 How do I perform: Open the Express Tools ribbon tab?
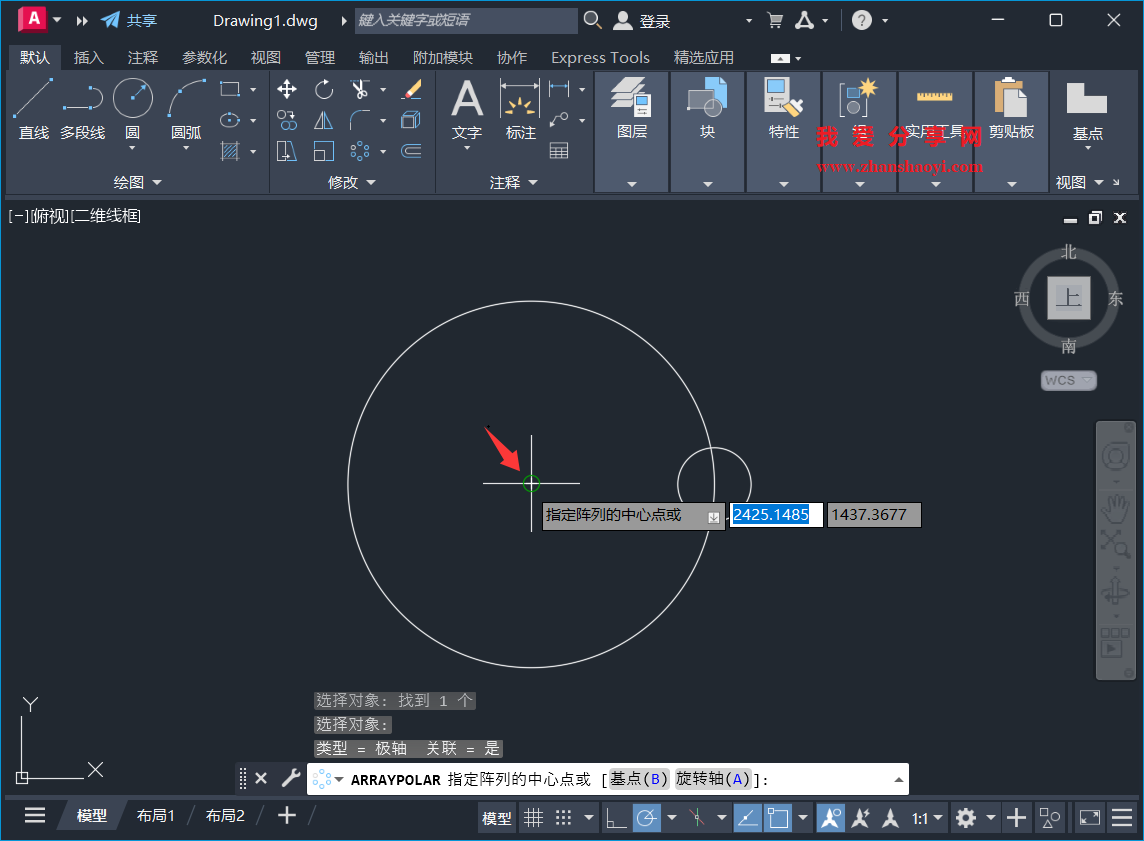point(599,57)
